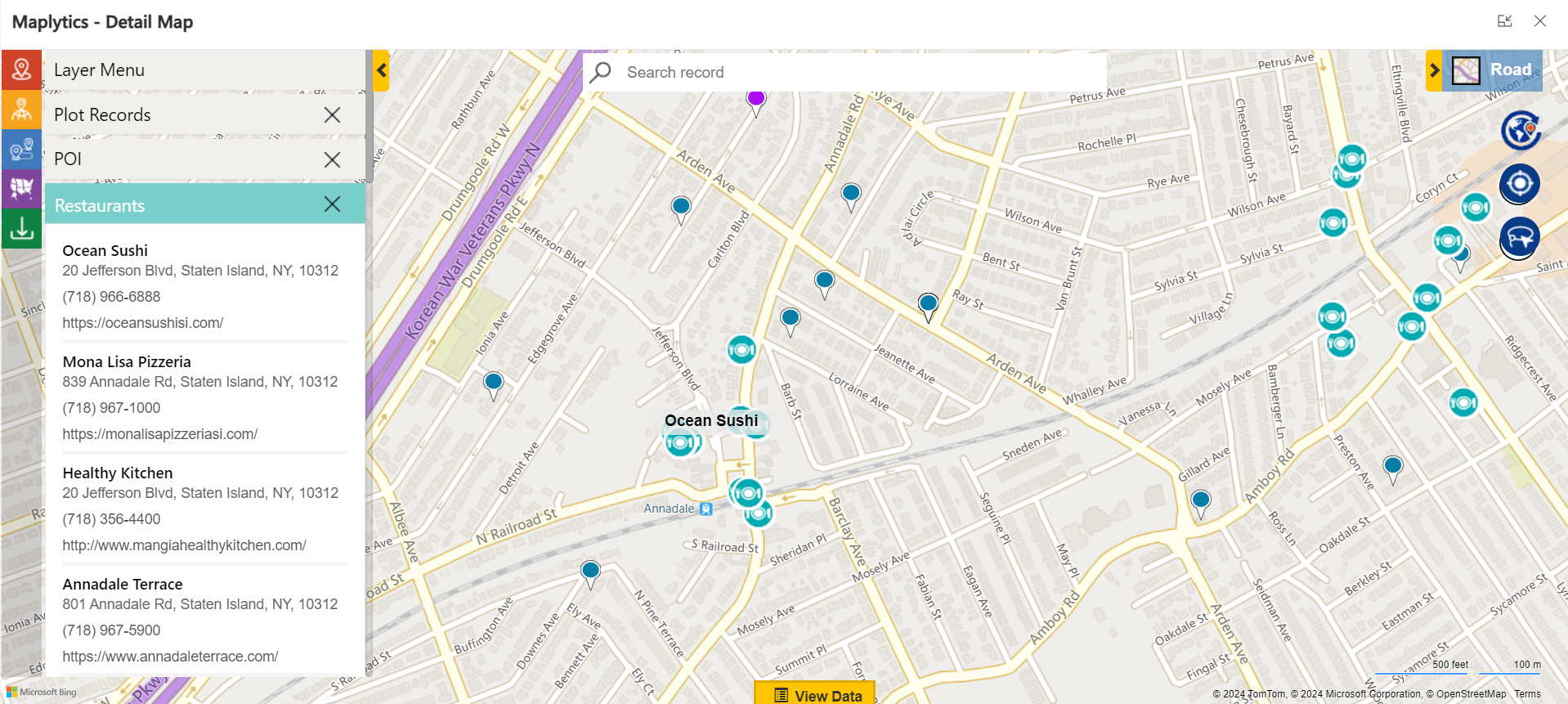Click the pop-out window icon in title bar
This screenshot has width=1568, height=704.
[x=1504, y=21]
